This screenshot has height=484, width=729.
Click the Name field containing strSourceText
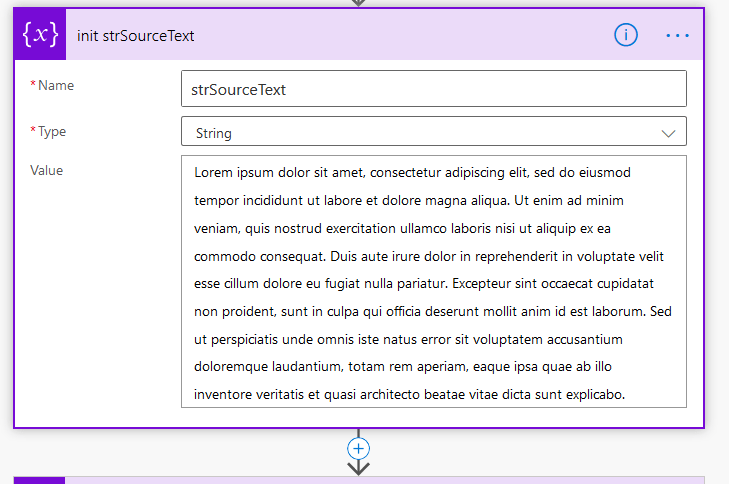[x=433, y=89]
